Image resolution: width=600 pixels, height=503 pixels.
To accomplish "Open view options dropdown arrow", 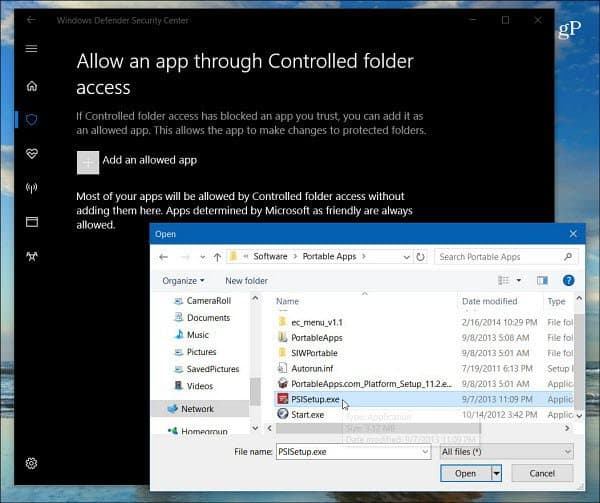I will point(519,280).
